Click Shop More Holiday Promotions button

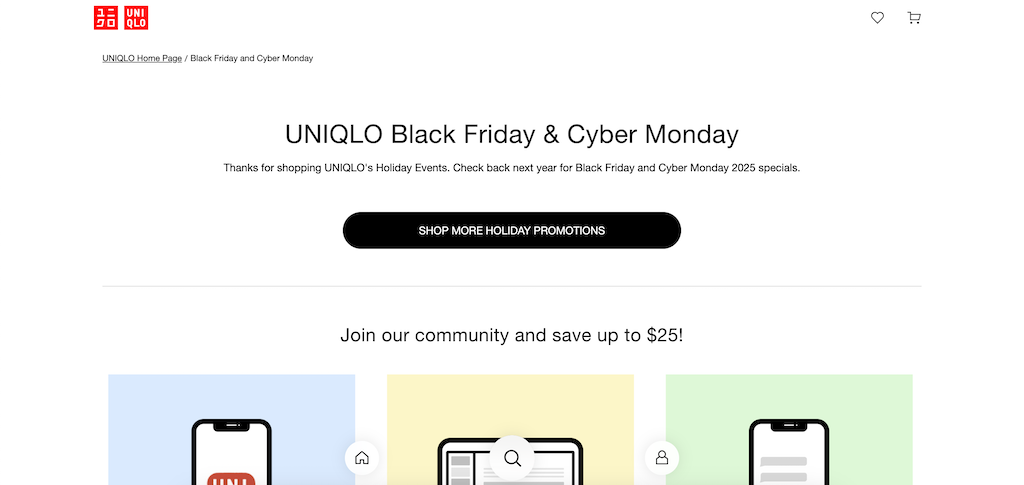[512, 230]
